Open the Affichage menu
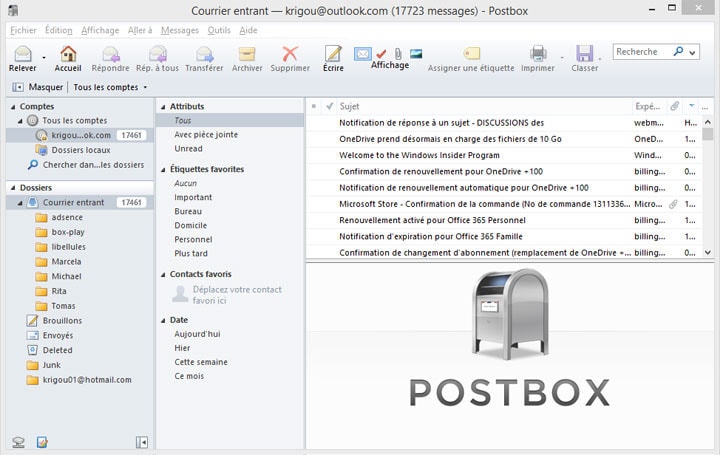Viewport: 720px width, 455px height. pos(100,30)
